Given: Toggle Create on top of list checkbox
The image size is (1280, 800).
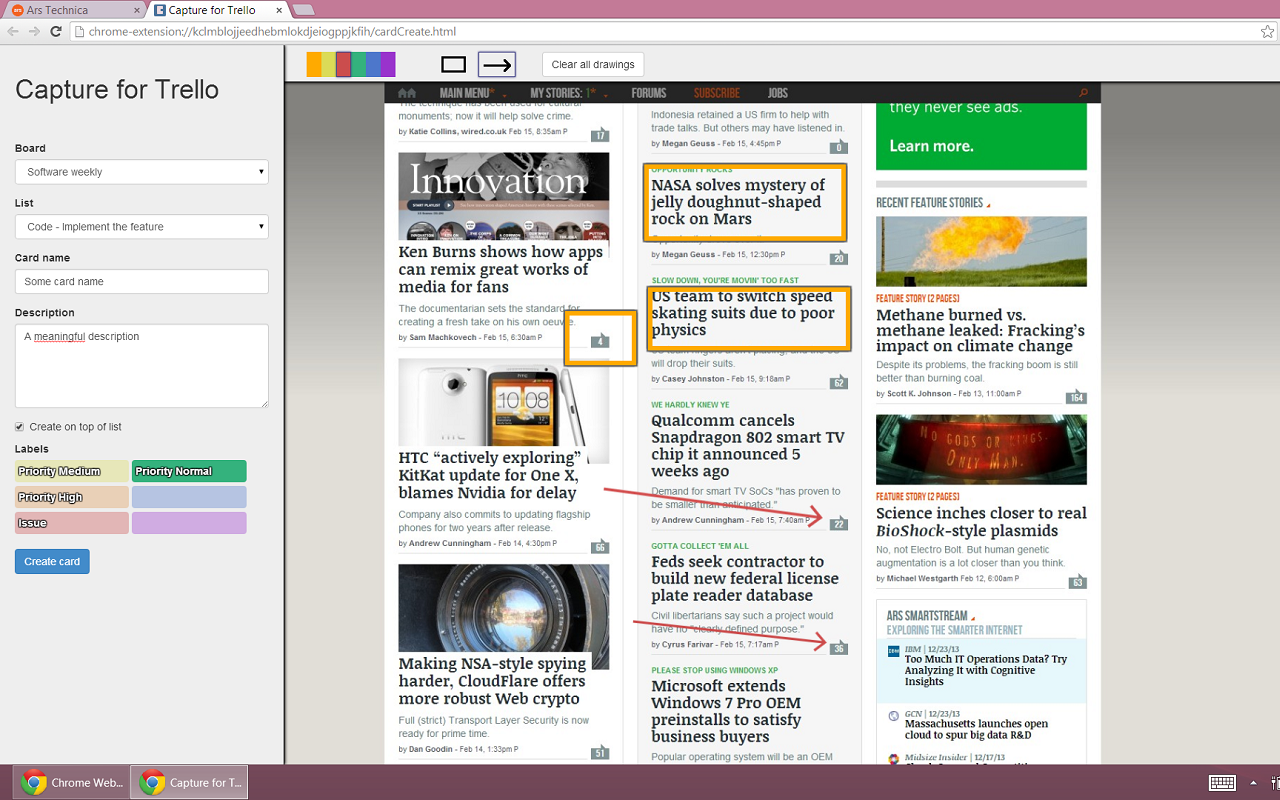Looking at the screenshot, I should (x=19, y=427).
